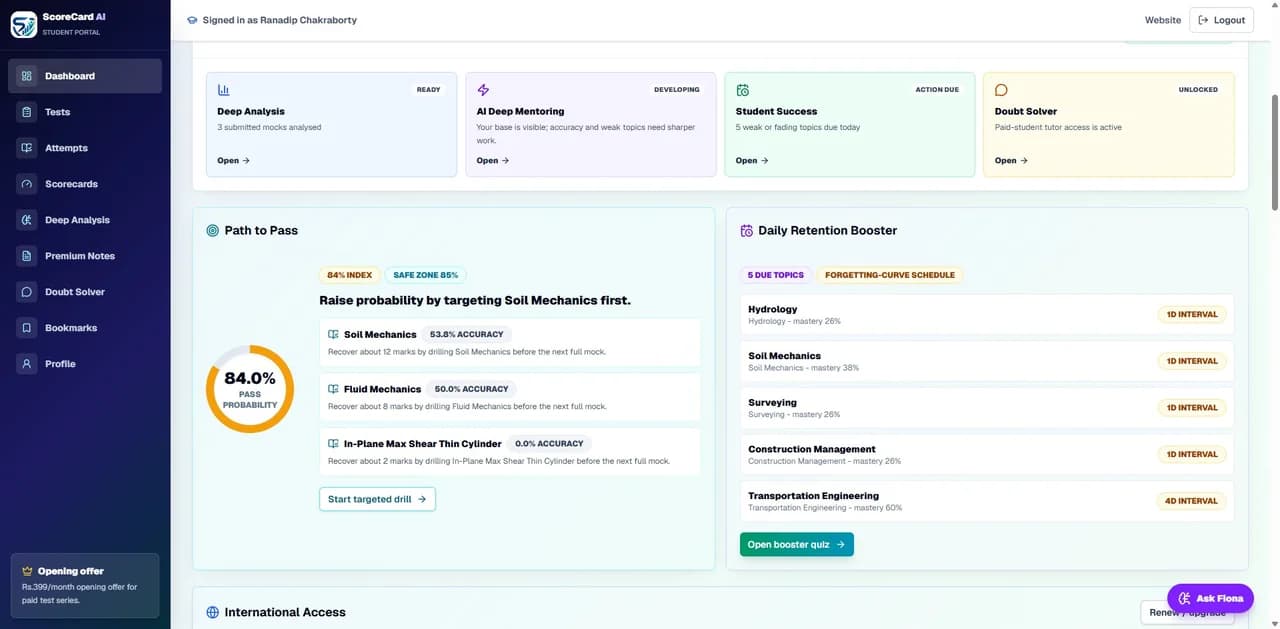This screenshot has width=1280, height=629.
Task: Click the Fluid Mechanics 50.0% accuracy row
Action: tap(510, 397)
